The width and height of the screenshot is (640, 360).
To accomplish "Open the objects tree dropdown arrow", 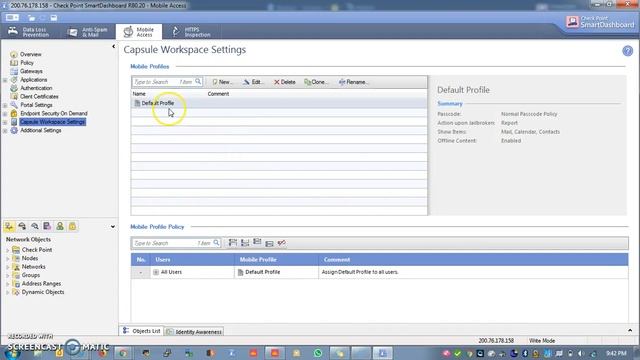I will 113,227.
